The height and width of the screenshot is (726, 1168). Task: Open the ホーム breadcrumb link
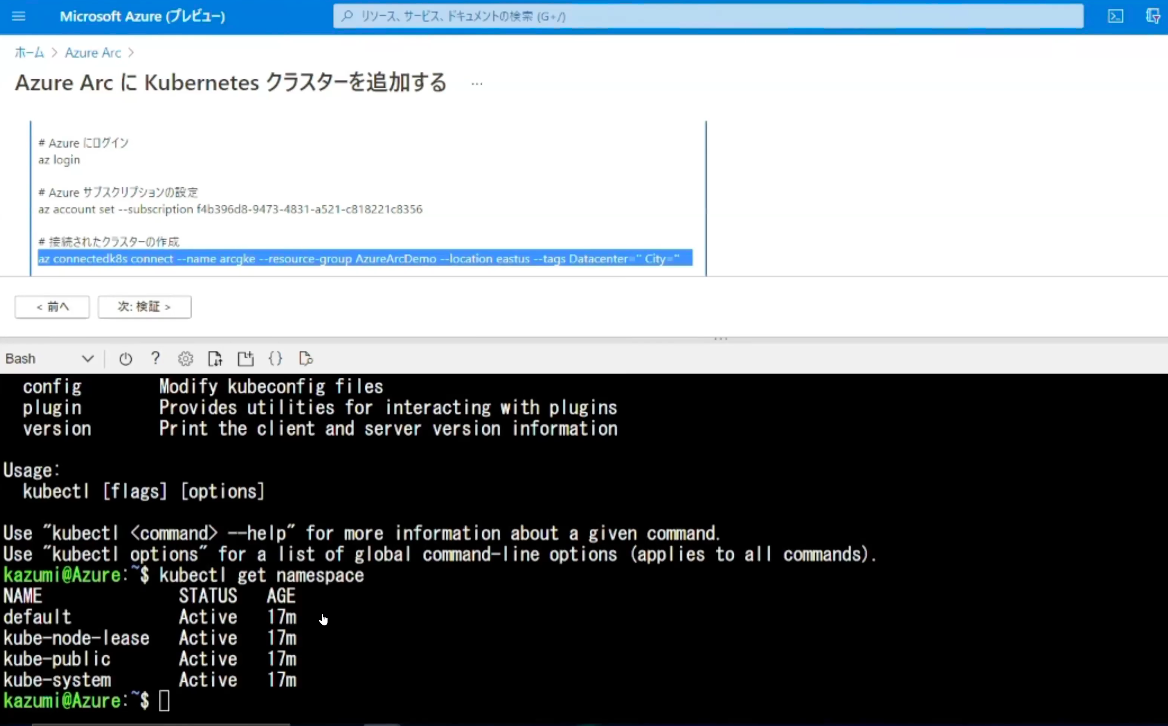(29, 52)
